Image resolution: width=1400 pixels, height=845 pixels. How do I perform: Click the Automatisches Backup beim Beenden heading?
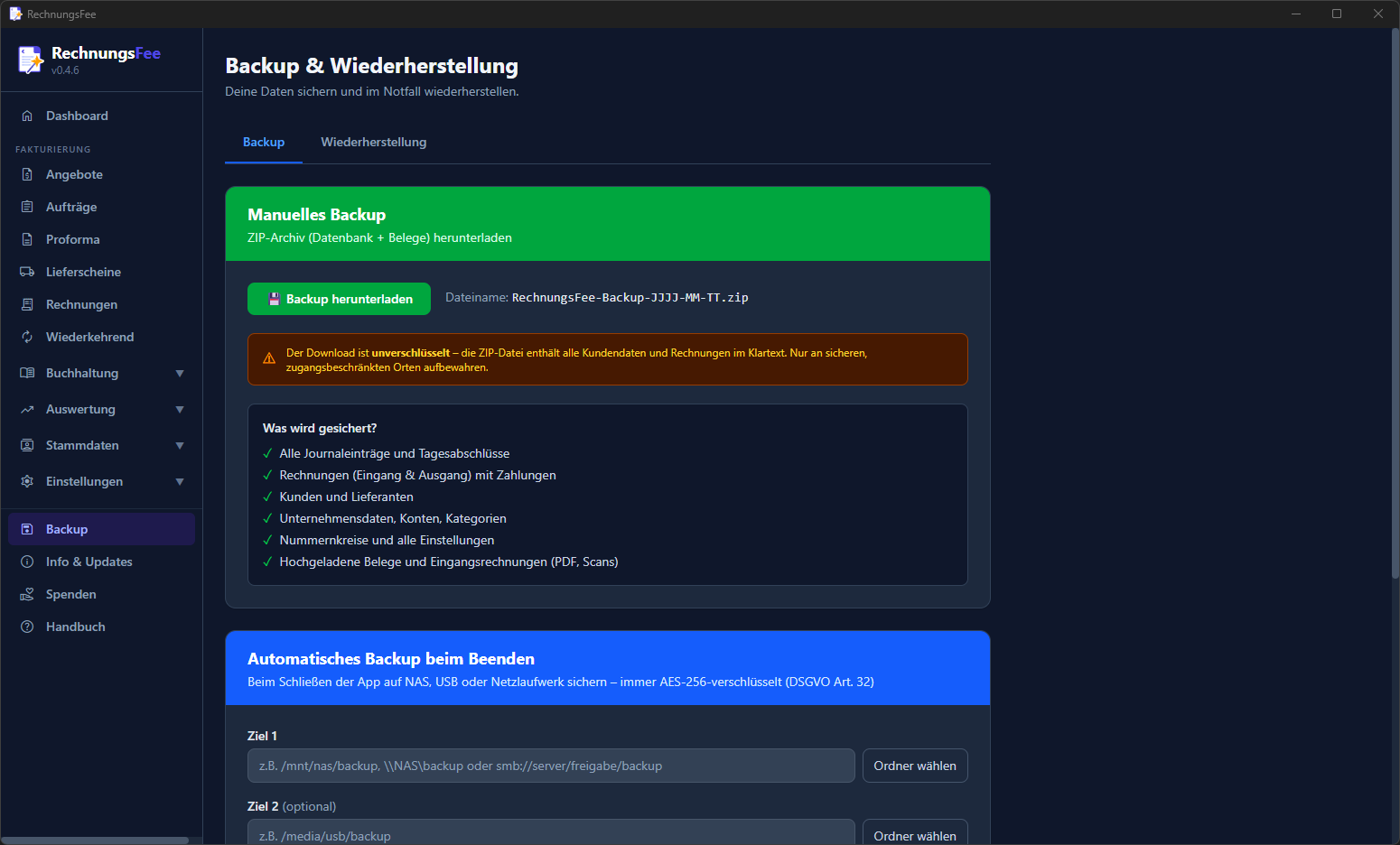coord(391,659)
